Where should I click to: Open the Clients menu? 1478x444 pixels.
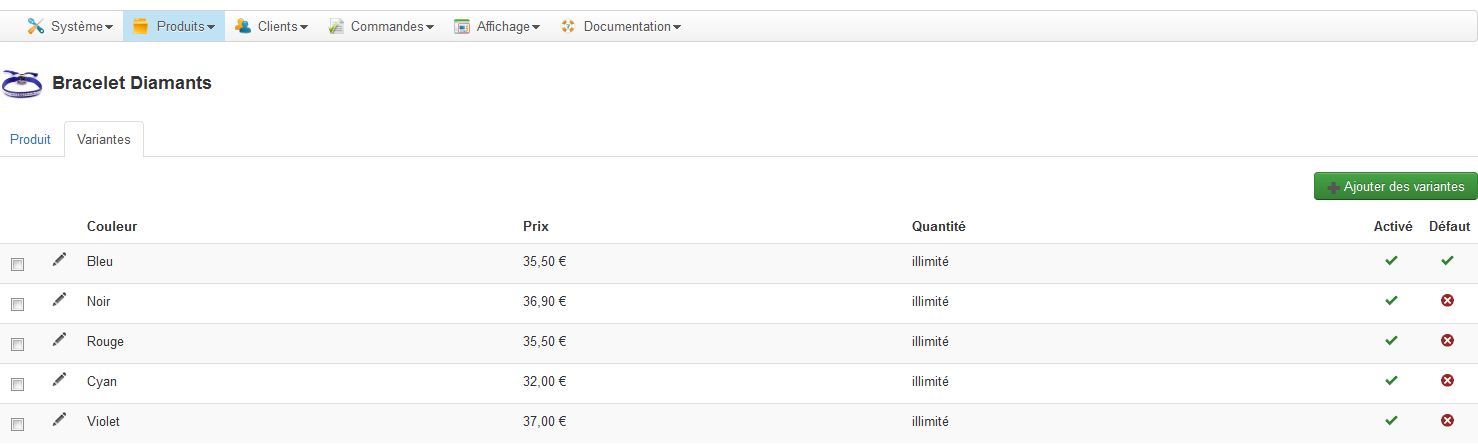point(271,27)
